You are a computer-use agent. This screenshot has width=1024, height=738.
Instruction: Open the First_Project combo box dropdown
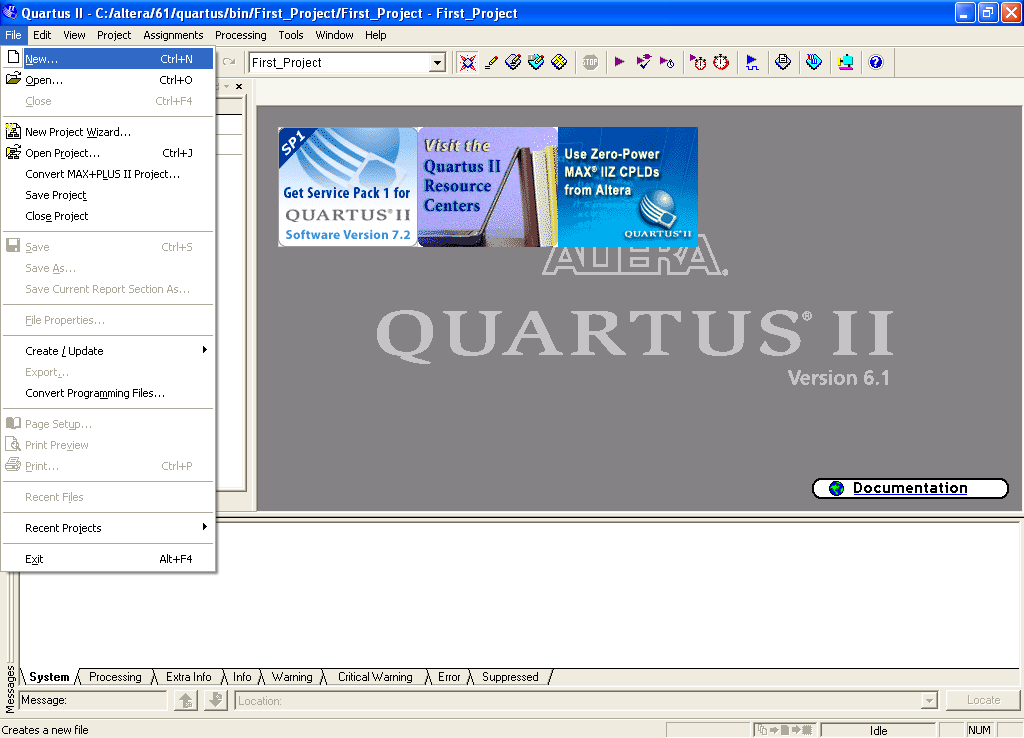[x=437, y=63]
